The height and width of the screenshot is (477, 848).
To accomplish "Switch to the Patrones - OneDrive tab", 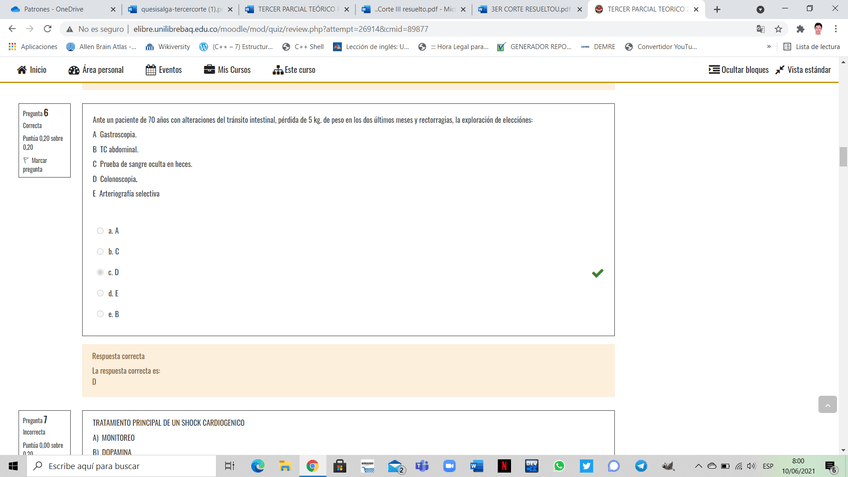I will pos(61,9).
